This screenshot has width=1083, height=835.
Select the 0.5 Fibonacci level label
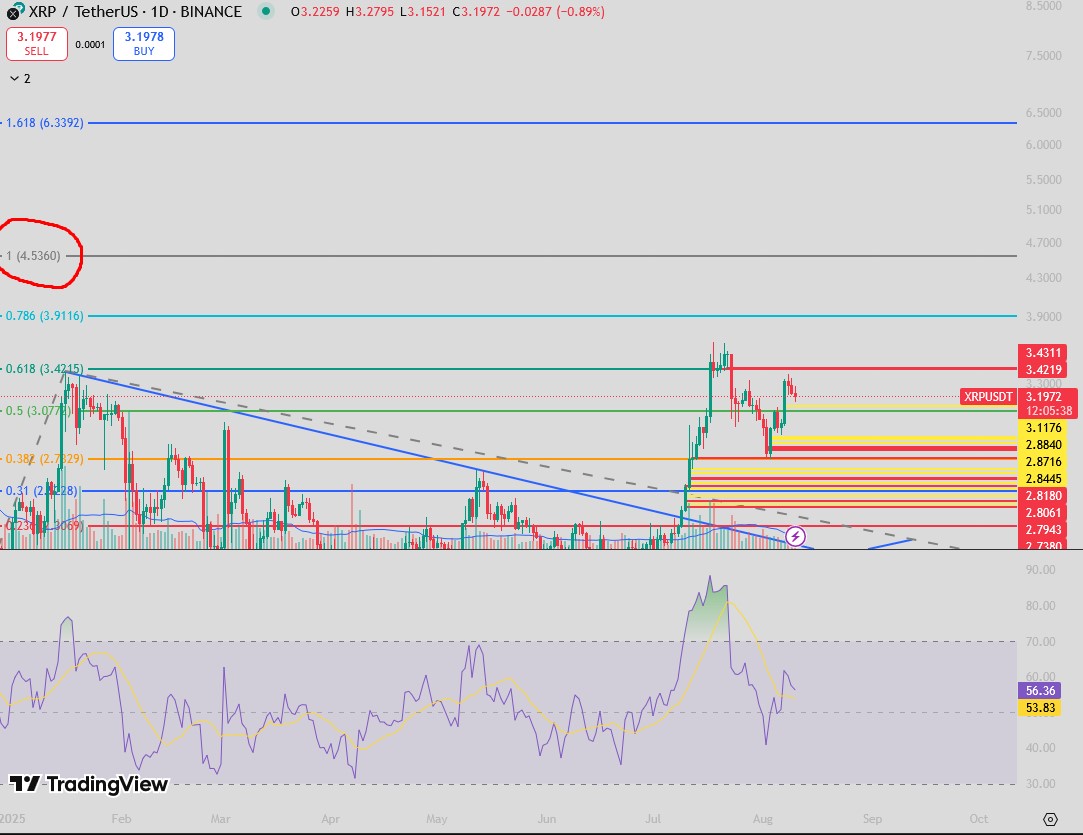pos(37,411)
